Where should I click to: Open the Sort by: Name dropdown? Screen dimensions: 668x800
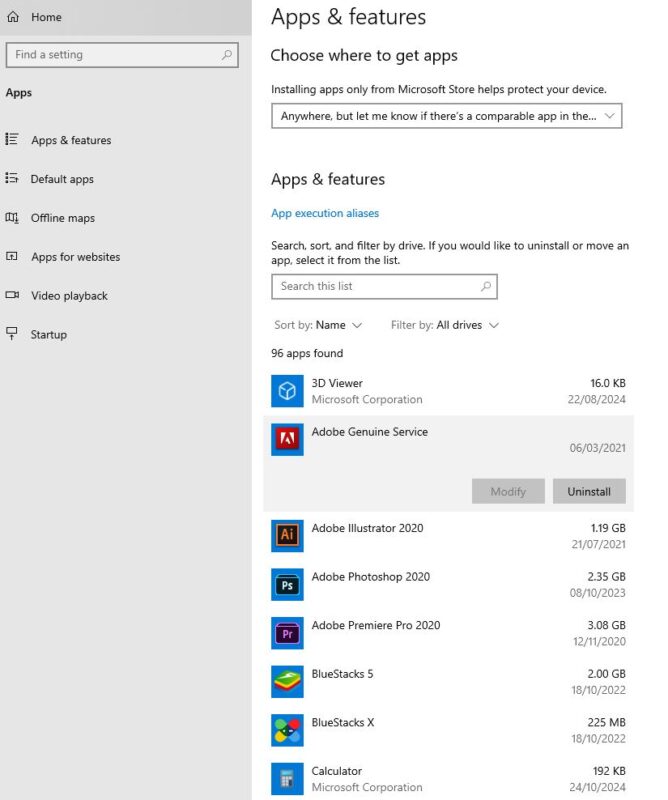point(318,325)
